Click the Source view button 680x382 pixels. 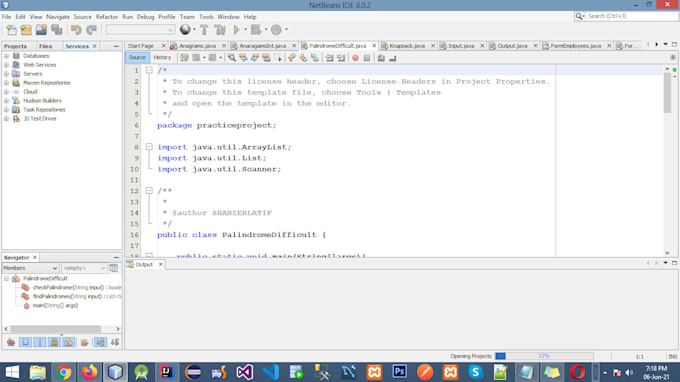(137, 58)
